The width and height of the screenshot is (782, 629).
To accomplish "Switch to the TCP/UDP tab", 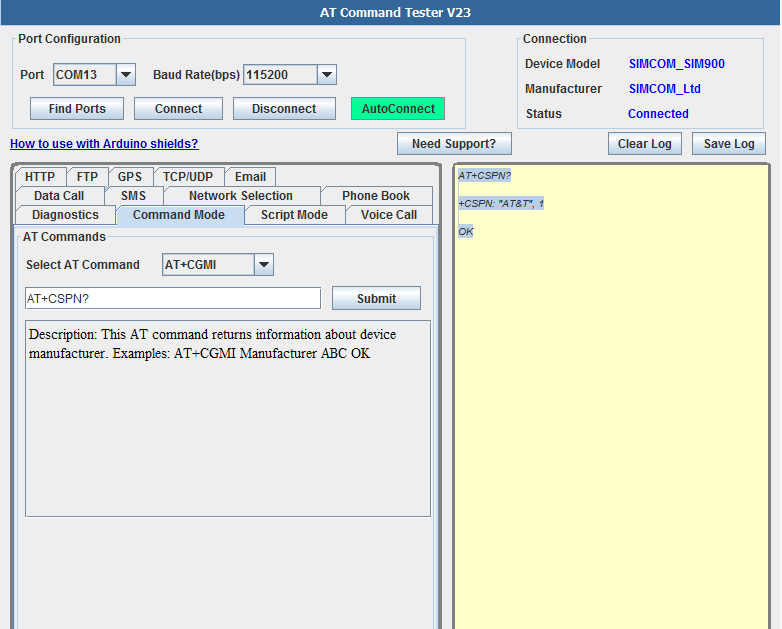I will click(188, 177).
